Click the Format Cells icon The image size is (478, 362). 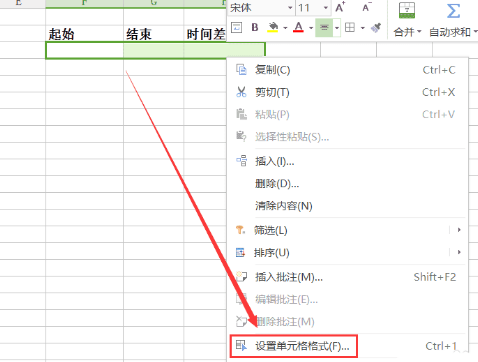[x=241, y=346]
